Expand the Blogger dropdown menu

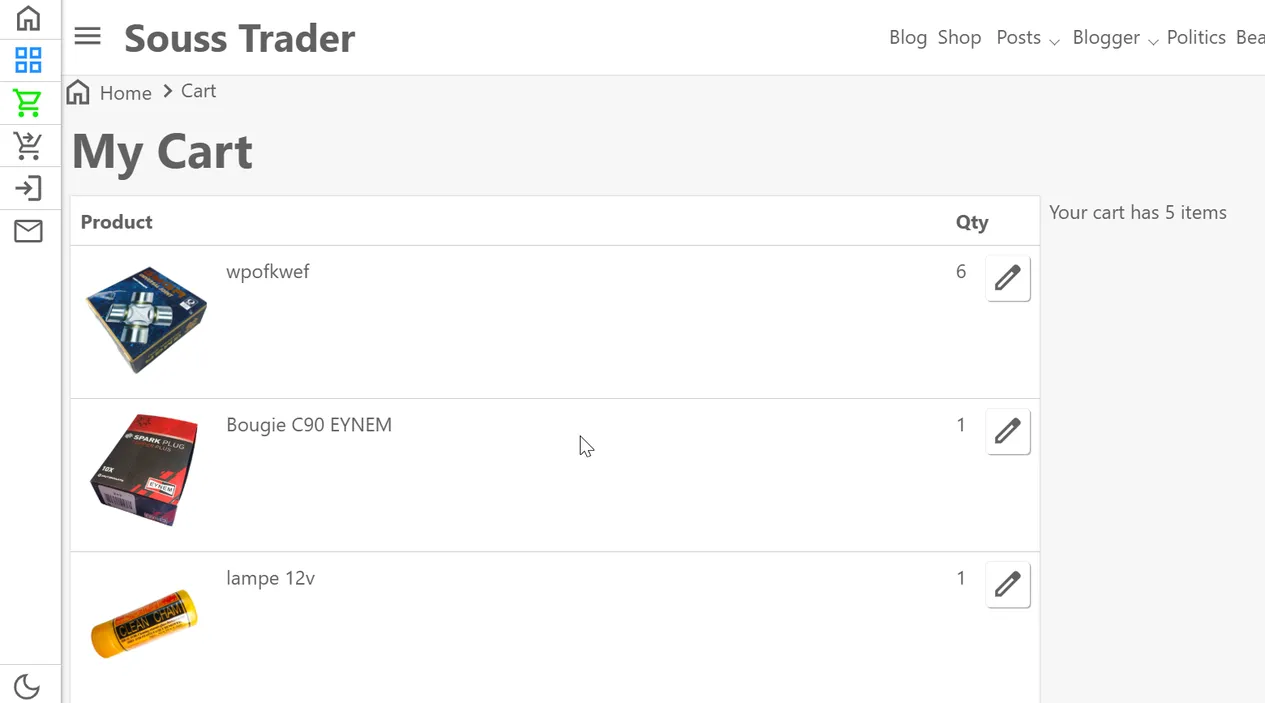[1114, 38]
